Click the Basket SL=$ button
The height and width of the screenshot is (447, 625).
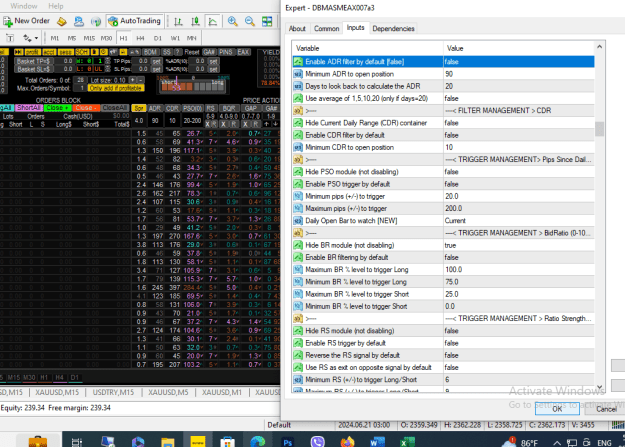tap(33, 69)
